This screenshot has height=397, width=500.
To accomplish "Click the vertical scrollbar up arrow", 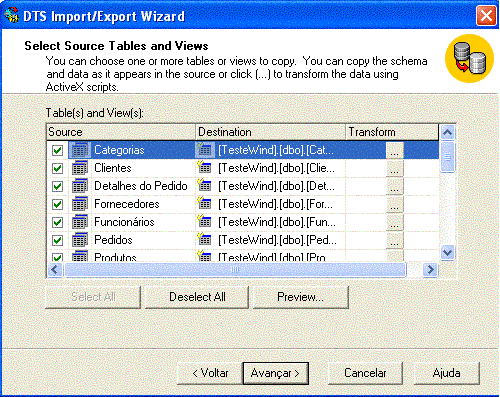I will pyautogui.click(x=447, y=133).
